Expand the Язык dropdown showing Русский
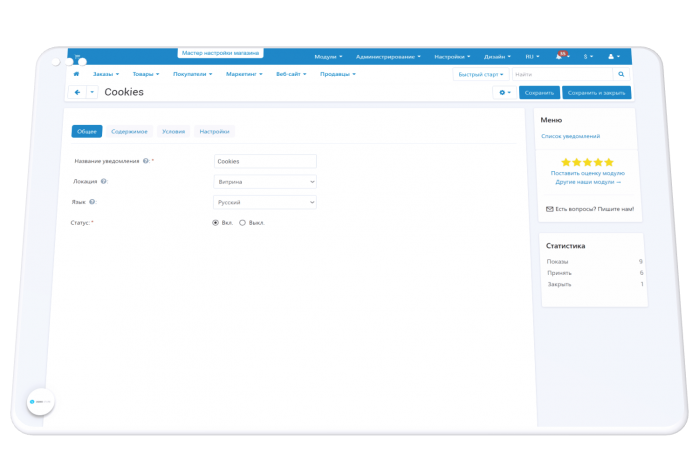Screen dimensions: 700x466 265,202
